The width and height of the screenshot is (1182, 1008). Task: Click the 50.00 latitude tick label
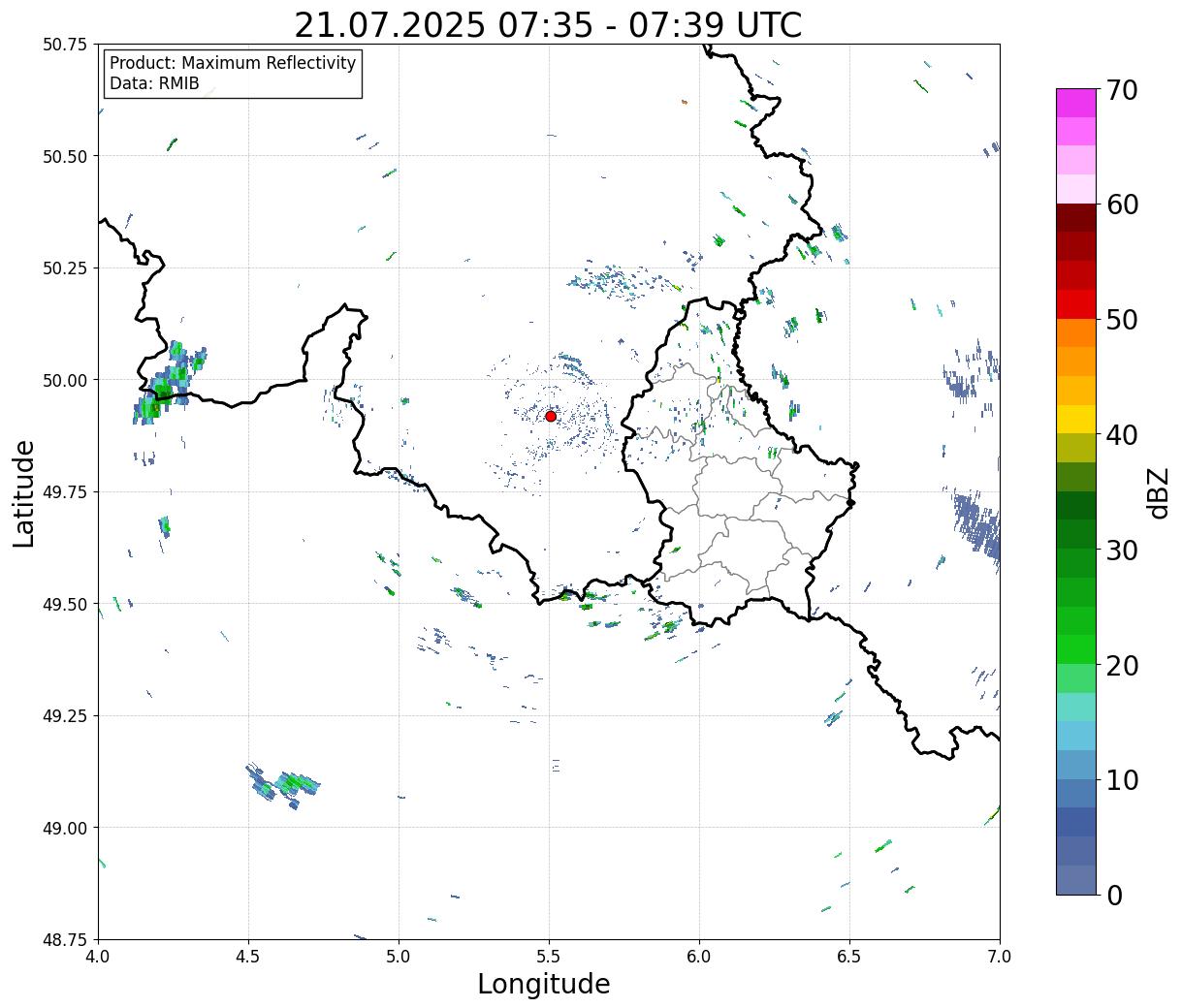pos(65,380)
